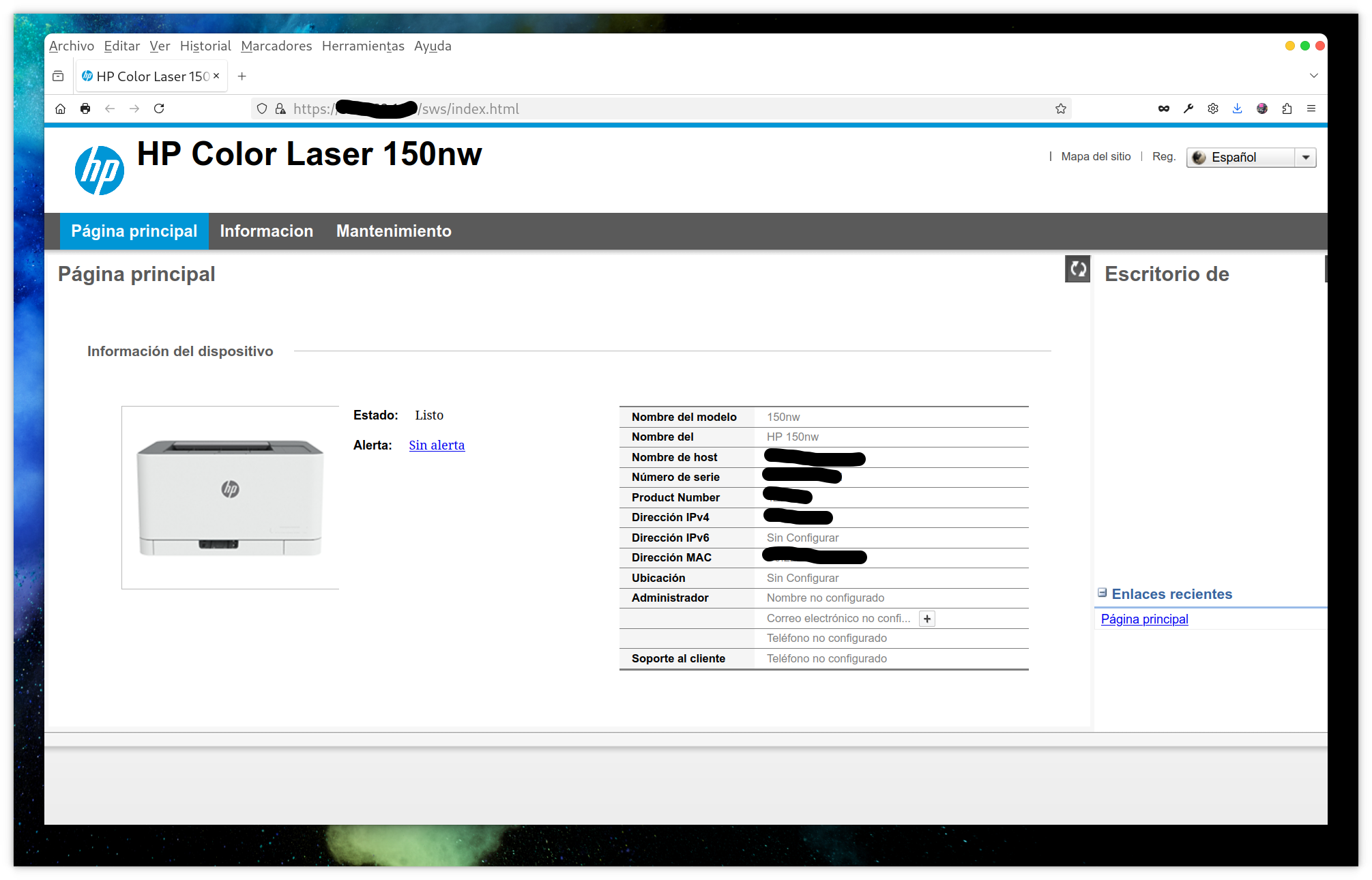The height and width of the screenshot is (880, 1372).
Task: Open the Sin alerta link
Action: pyautogui.click(x=437, y=445)
